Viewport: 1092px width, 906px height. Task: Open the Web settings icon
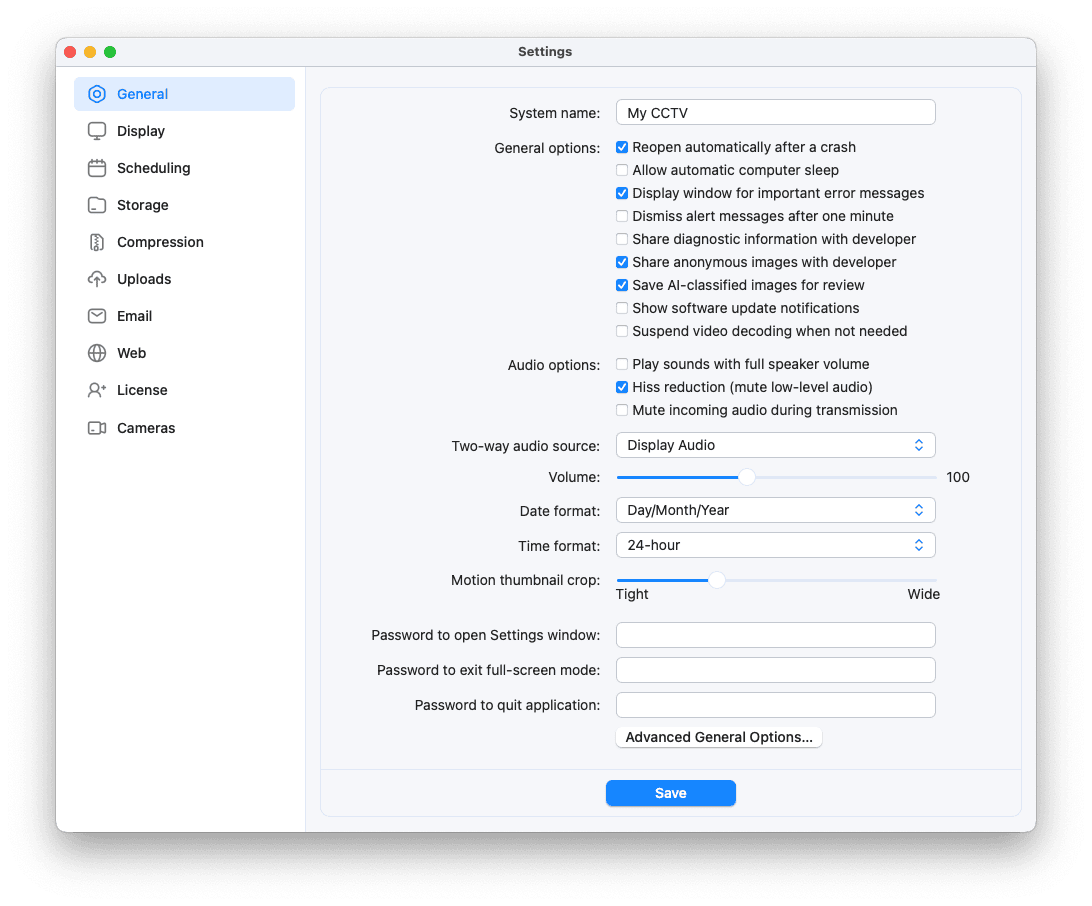point(96,353)
